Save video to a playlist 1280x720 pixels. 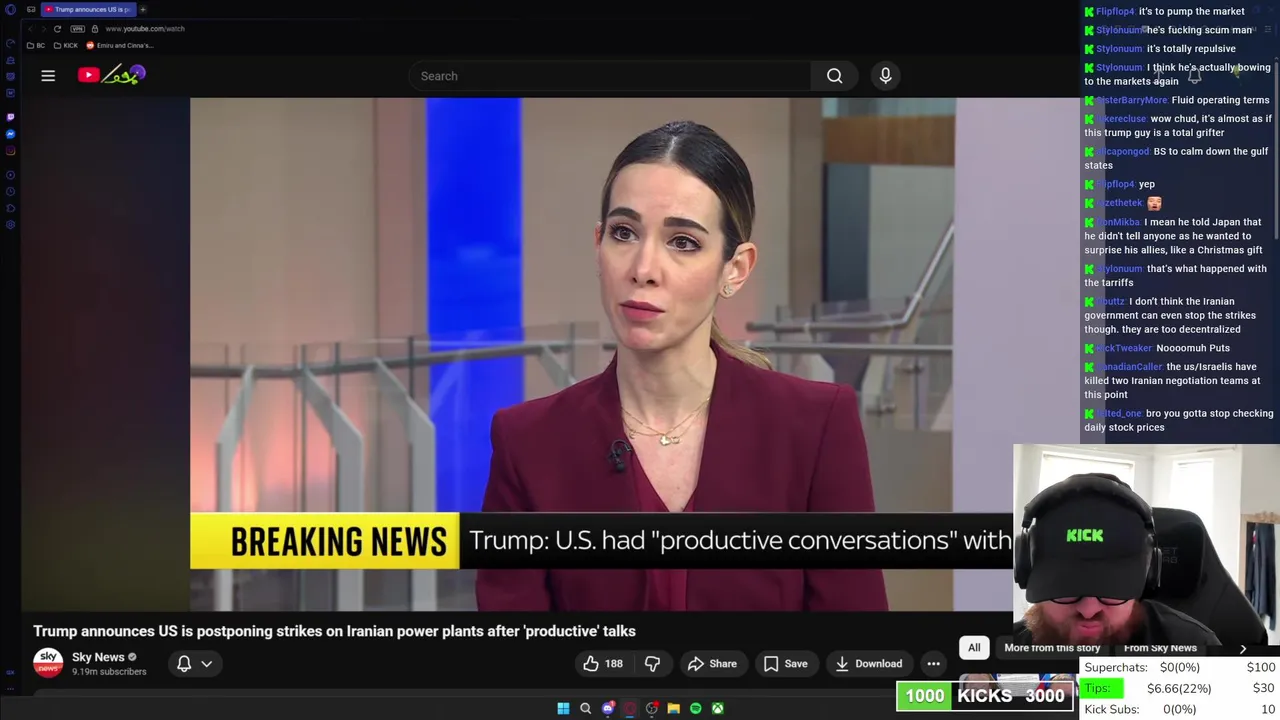[x=785, y=663]
